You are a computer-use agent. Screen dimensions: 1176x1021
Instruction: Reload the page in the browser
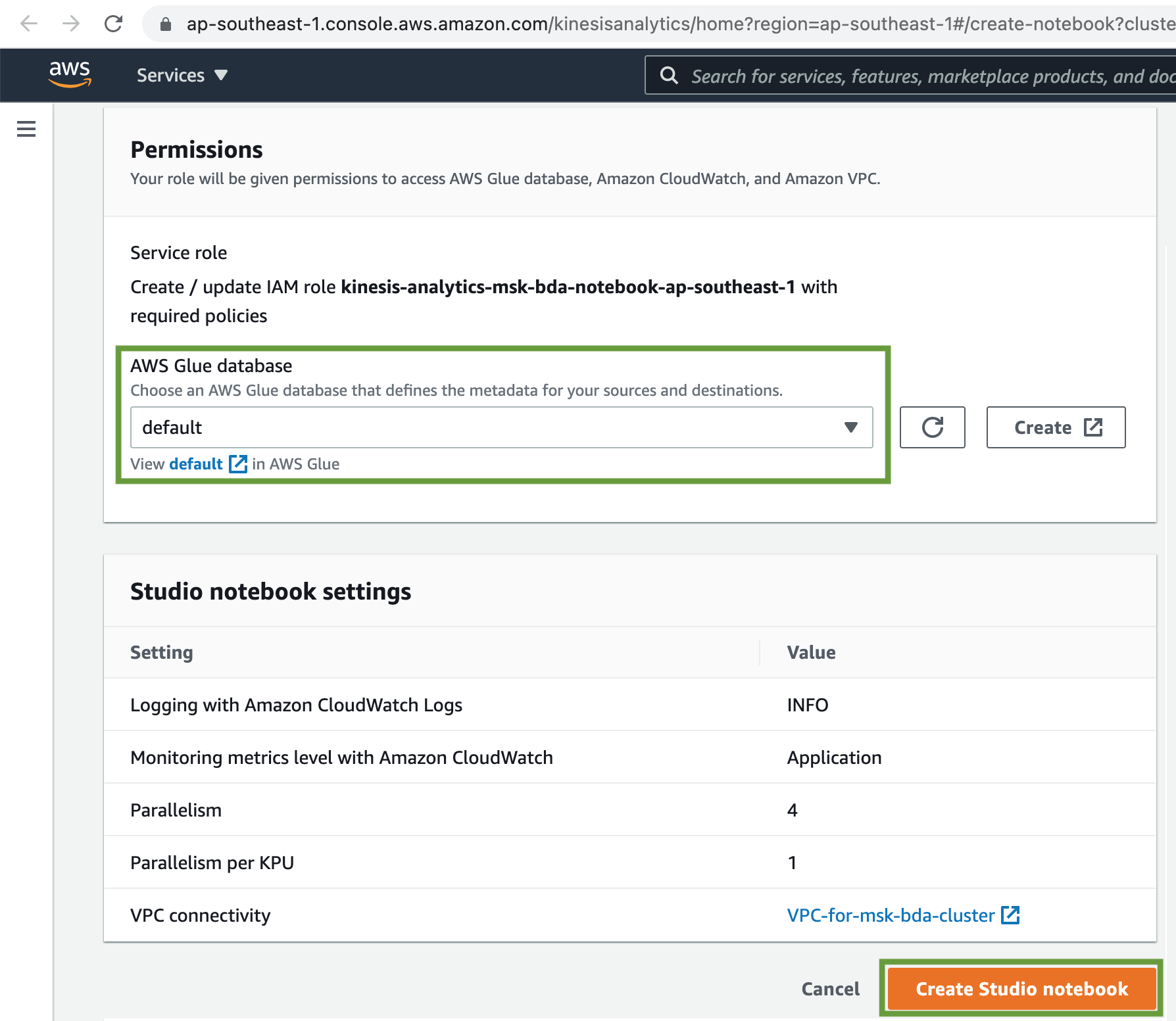pyautogui.click(x=113, y=24)
